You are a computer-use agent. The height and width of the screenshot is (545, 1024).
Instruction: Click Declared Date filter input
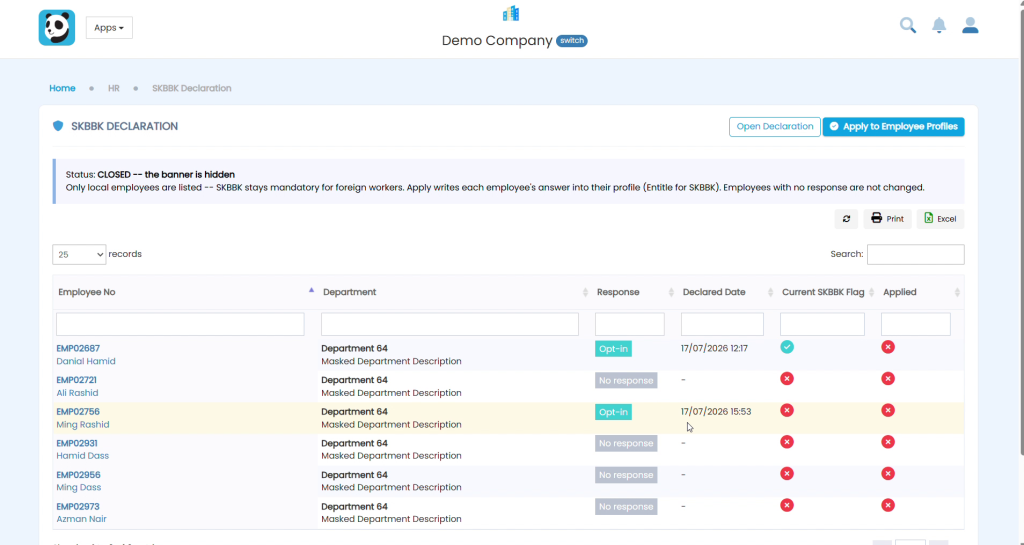coord(722,324)
